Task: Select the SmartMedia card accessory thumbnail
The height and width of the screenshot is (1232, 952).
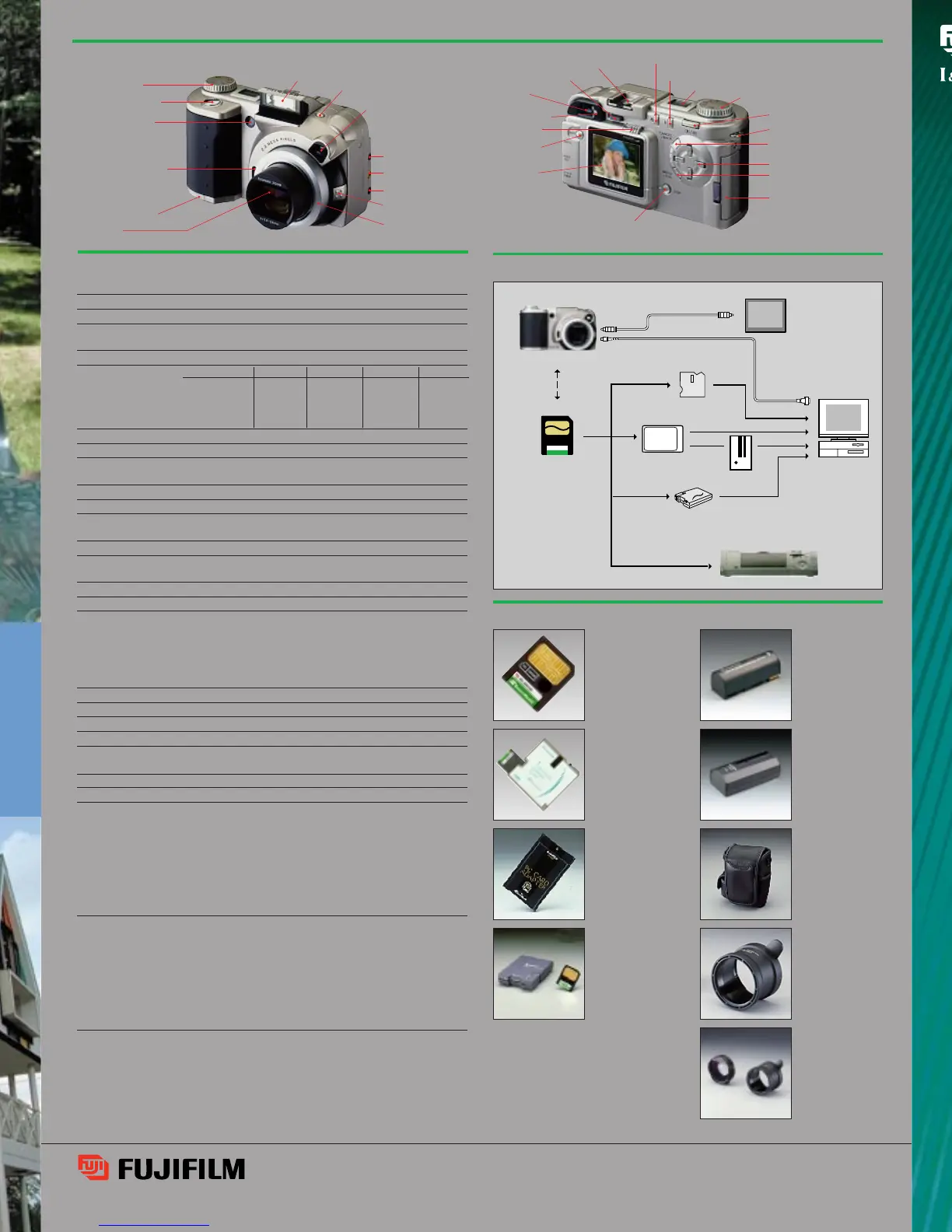Action: 539,675
